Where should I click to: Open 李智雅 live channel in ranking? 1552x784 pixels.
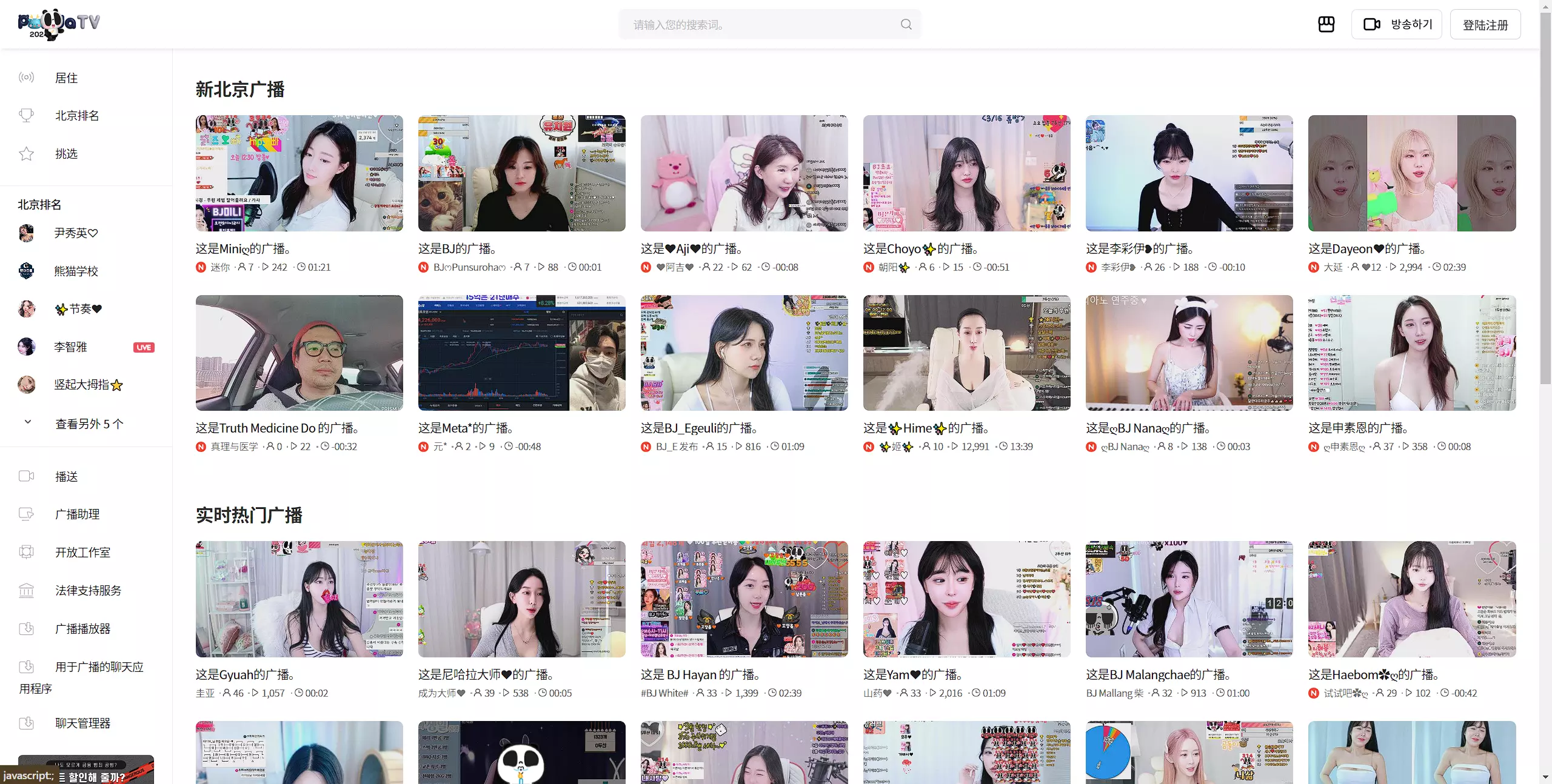tap(70, 347)
